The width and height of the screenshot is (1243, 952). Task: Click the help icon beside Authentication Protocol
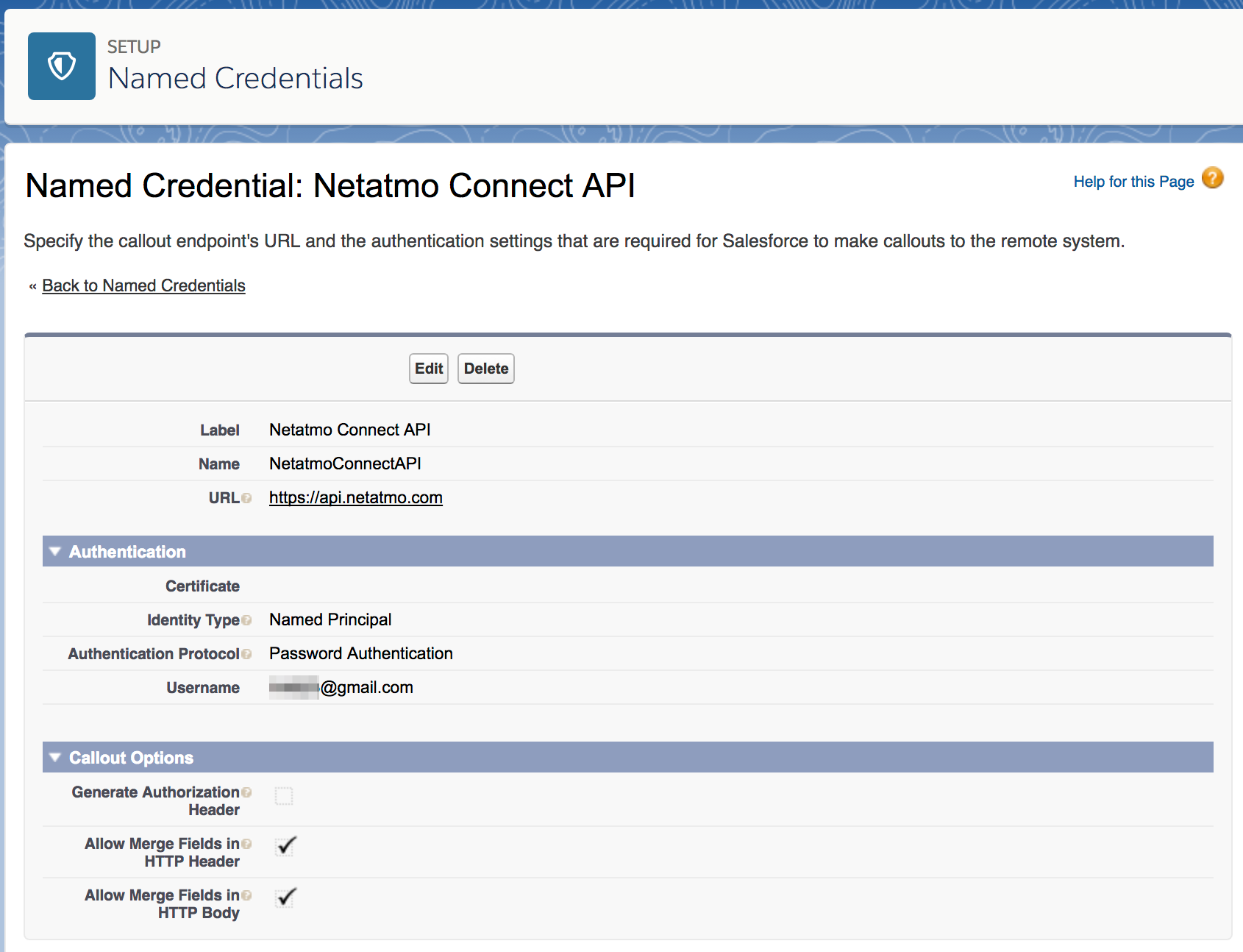(x=247, y=654)
